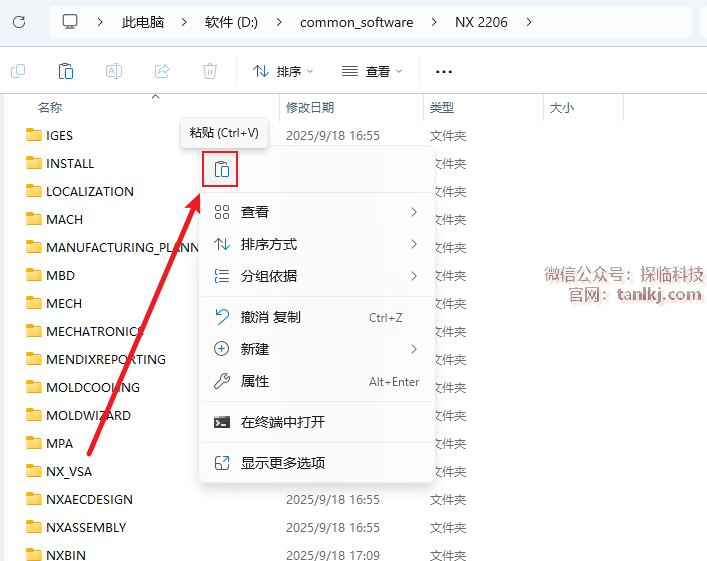Sort by the 名称 column header
Image resolution: width=707 pixels, height=561 pixels.
tap(50, 107)
